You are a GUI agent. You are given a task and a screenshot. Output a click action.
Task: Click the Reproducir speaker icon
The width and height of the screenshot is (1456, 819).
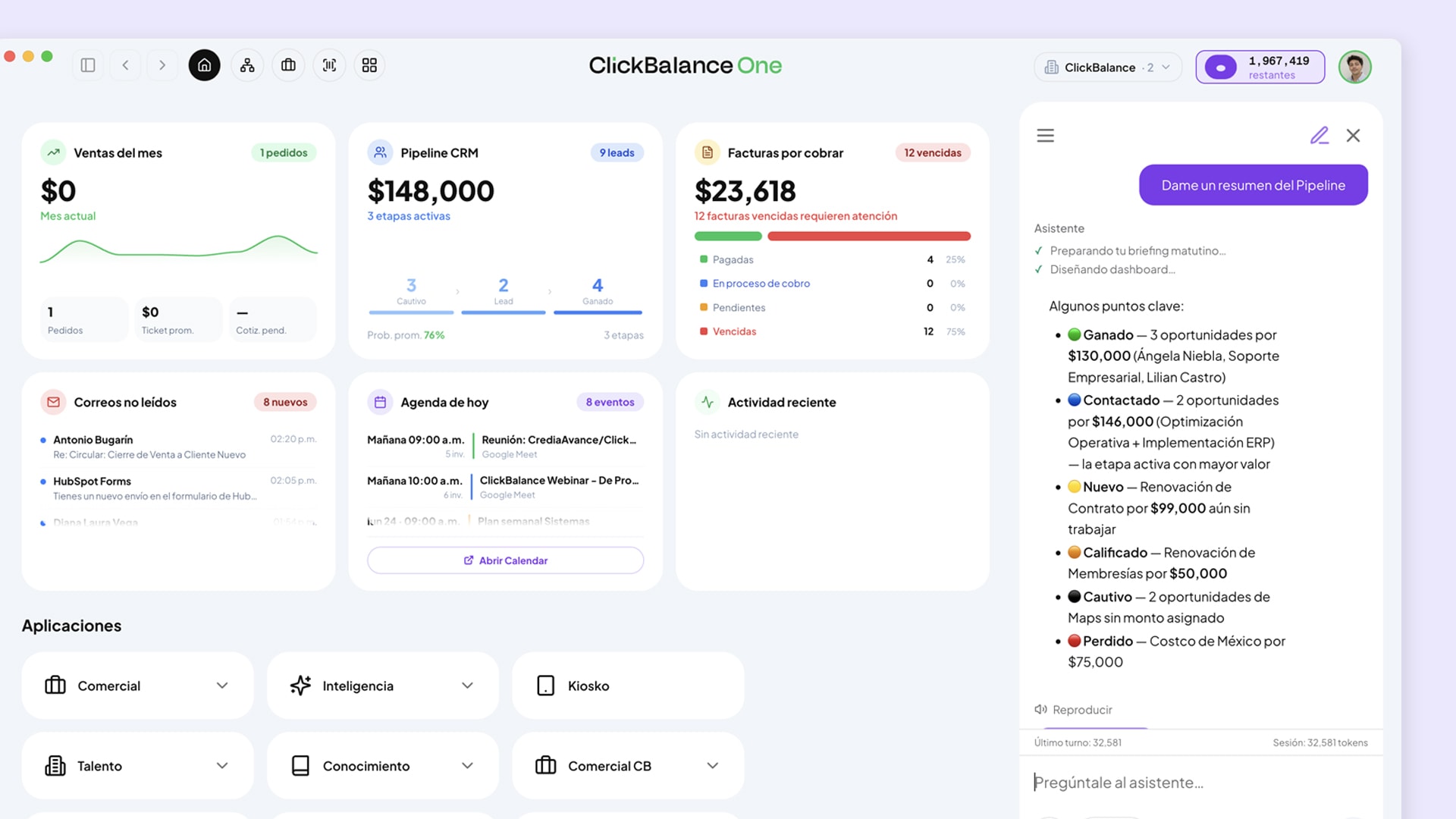pos(1040,710)
